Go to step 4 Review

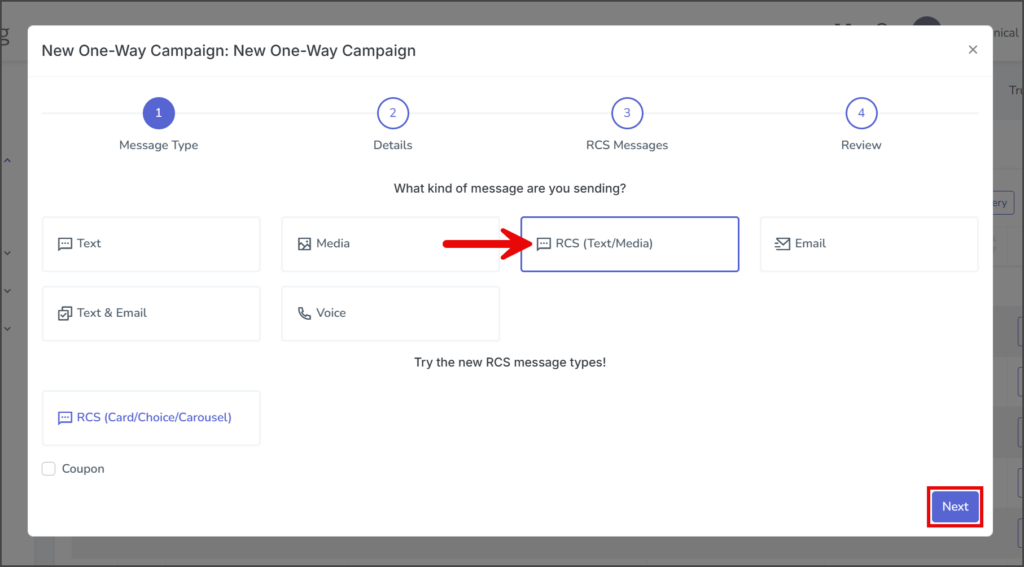[861, 113]
